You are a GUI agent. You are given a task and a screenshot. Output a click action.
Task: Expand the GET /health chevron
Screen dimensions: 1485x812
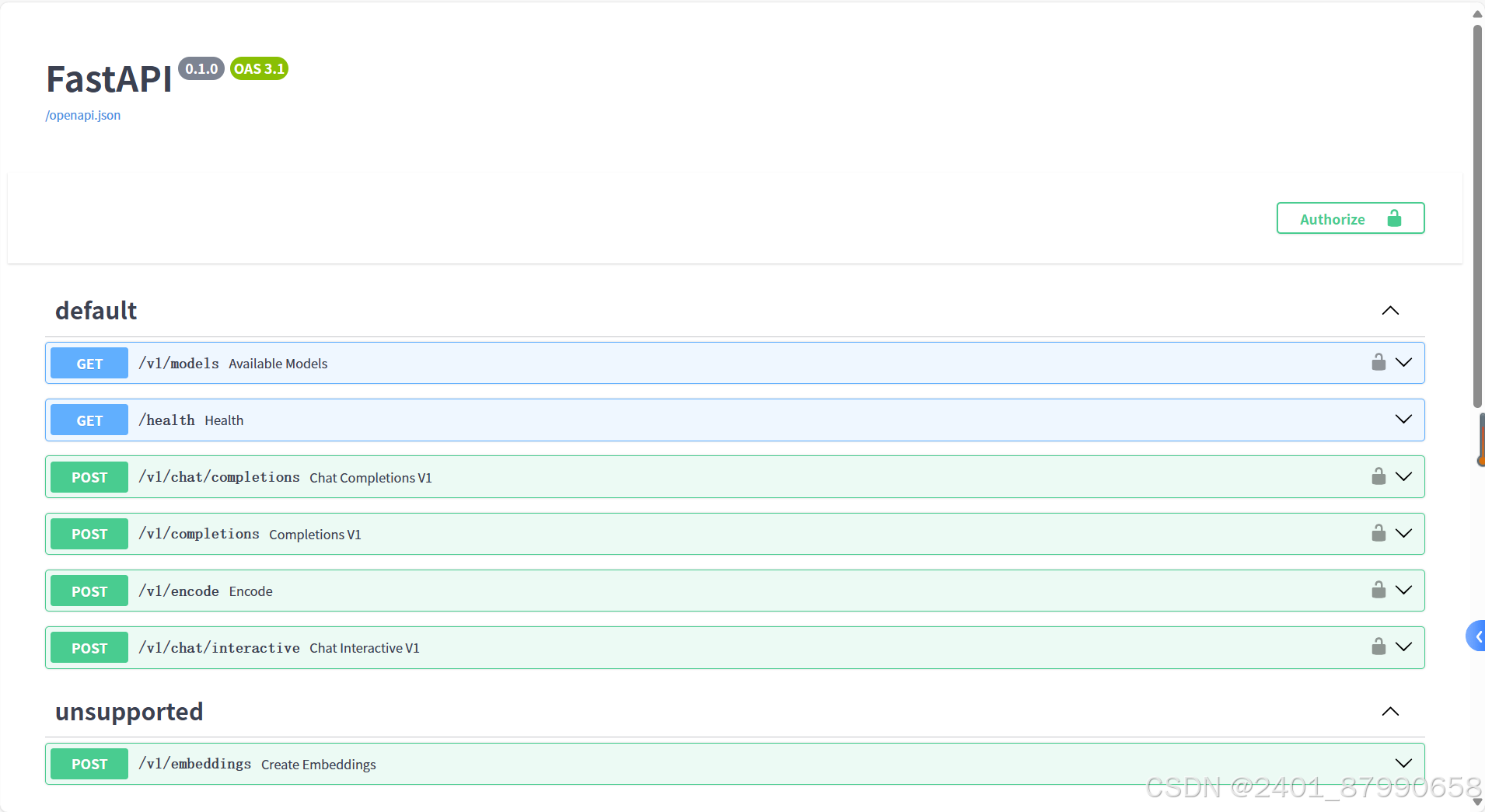coord(1403,419)
